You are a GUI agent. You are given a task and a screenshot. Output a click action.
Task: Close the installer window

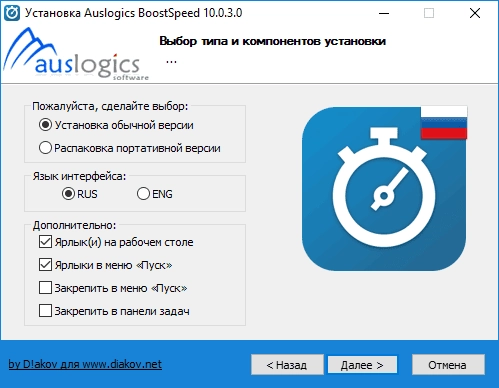click(475, 13)
